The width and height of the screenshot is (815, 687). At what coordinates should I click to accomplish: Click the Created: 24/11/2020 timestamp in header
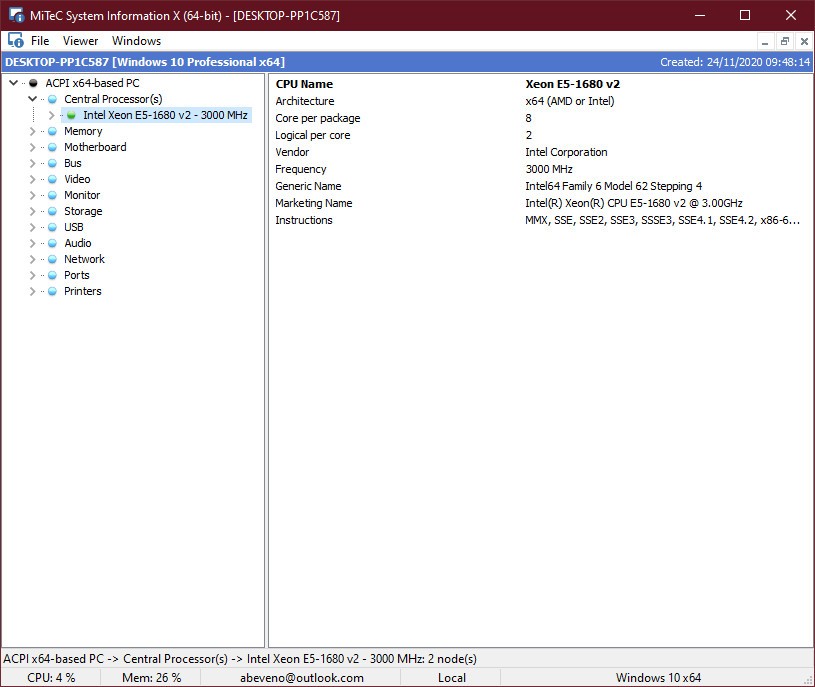click(735, 62)
